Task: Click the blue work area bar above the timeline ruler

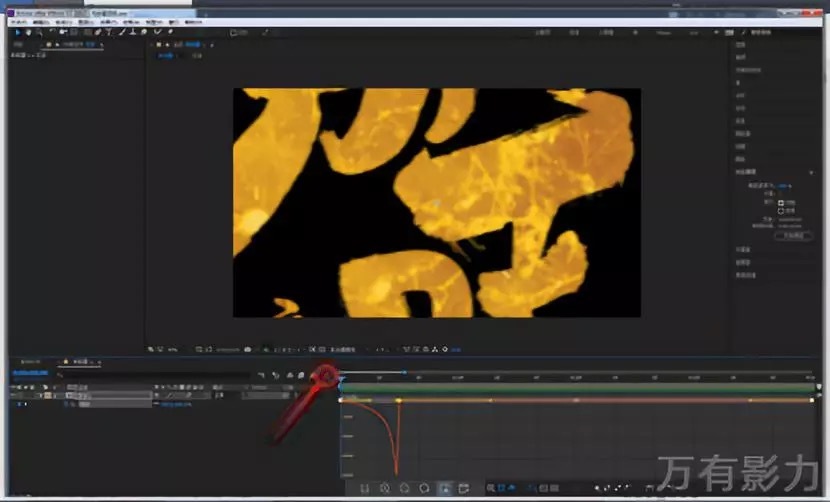Action: click(x=372, y=372)
